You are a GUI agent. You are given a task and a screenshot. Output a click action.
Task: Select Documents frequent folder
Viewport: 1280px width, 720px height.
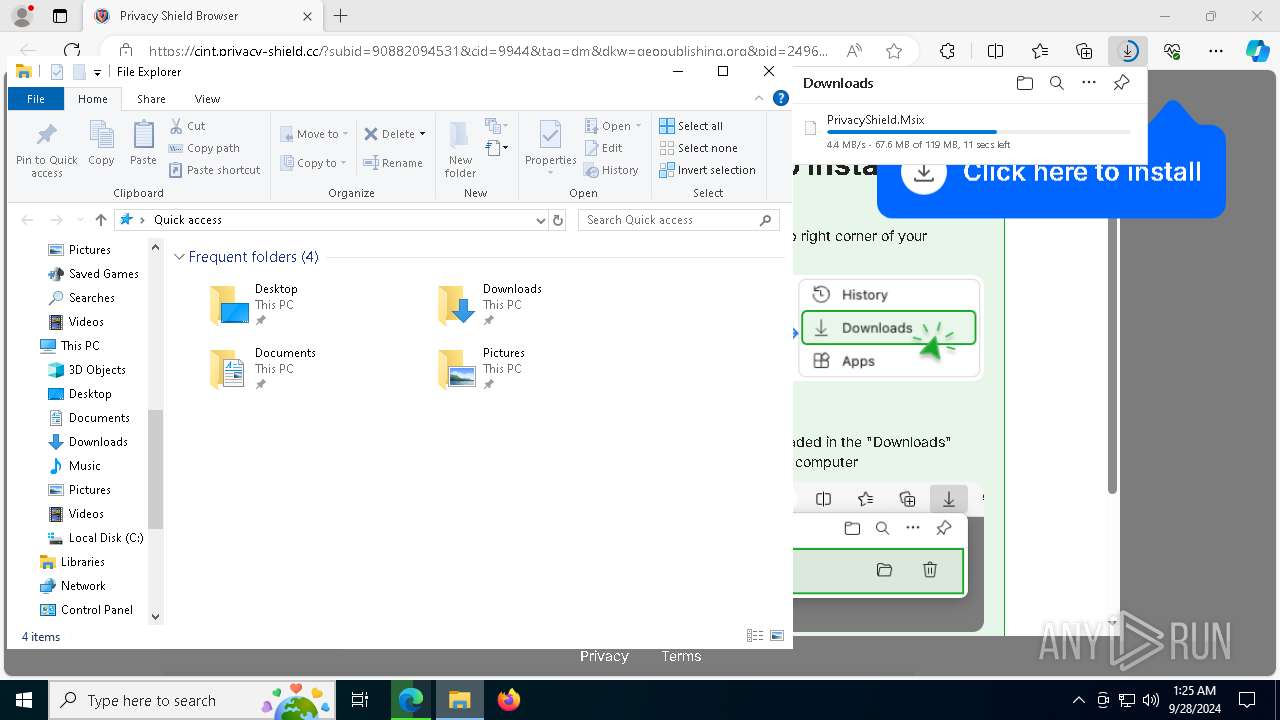pos(264,368)
